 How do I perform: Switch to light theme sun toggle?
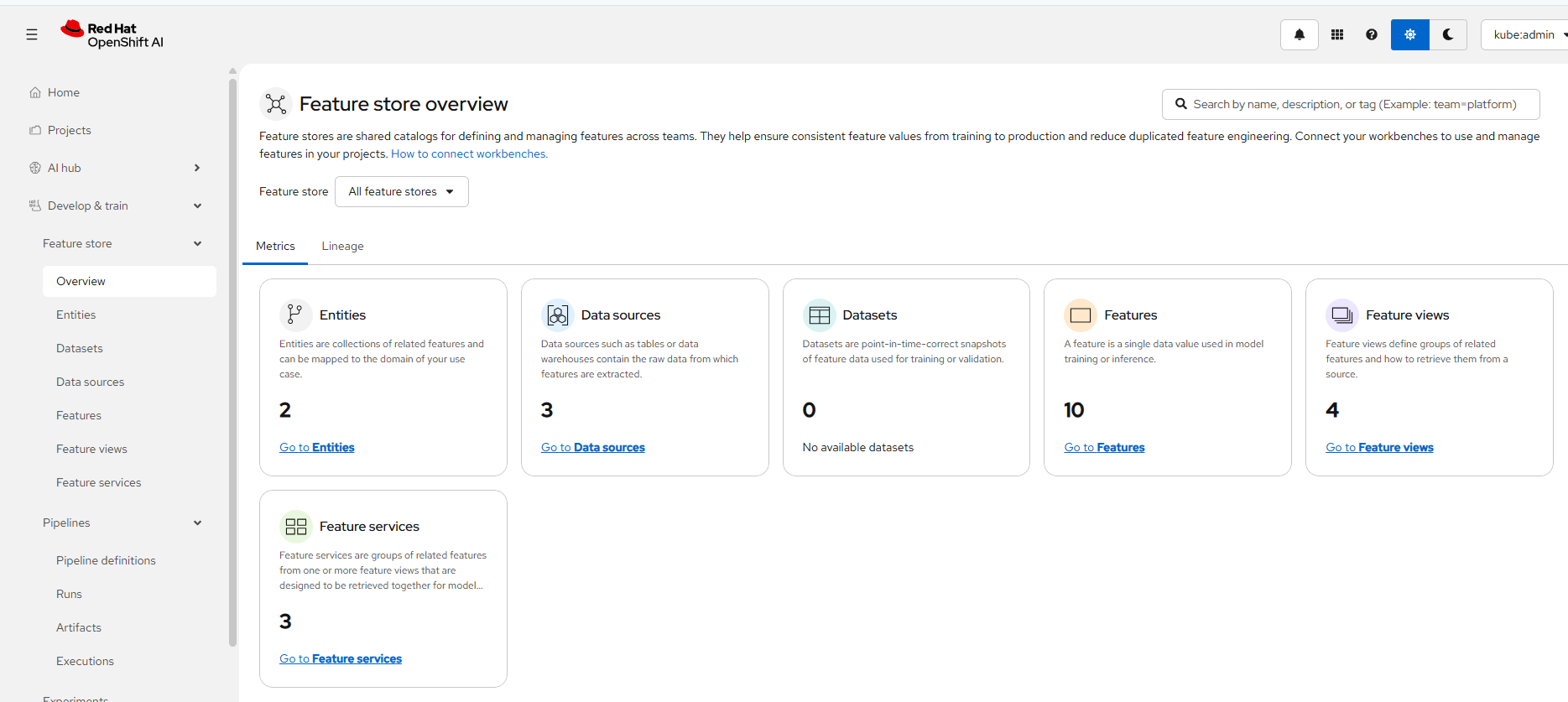tap(1409, 34)
